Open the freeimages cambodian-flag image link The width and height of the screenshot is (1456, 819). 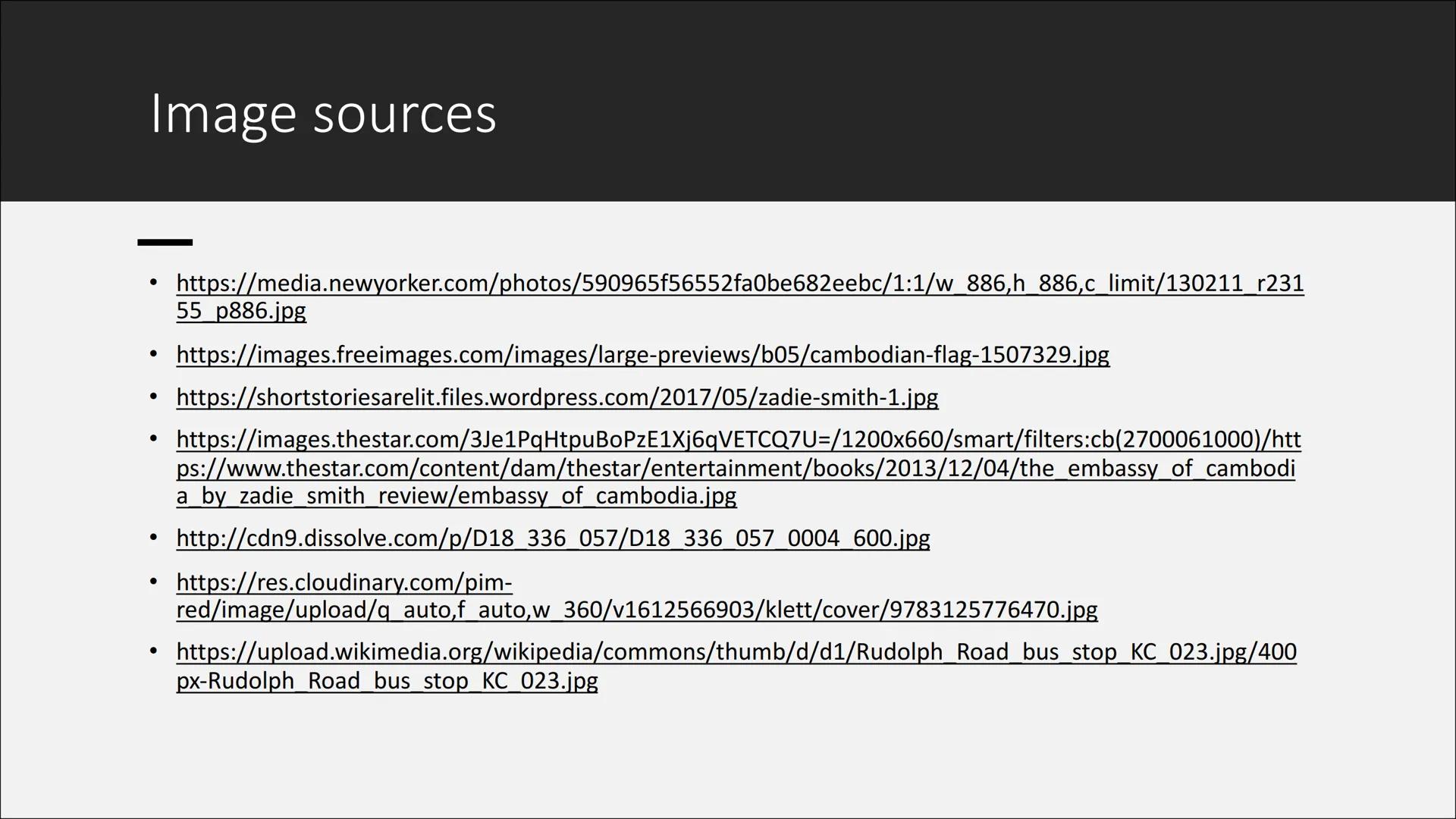click(642, 355)
